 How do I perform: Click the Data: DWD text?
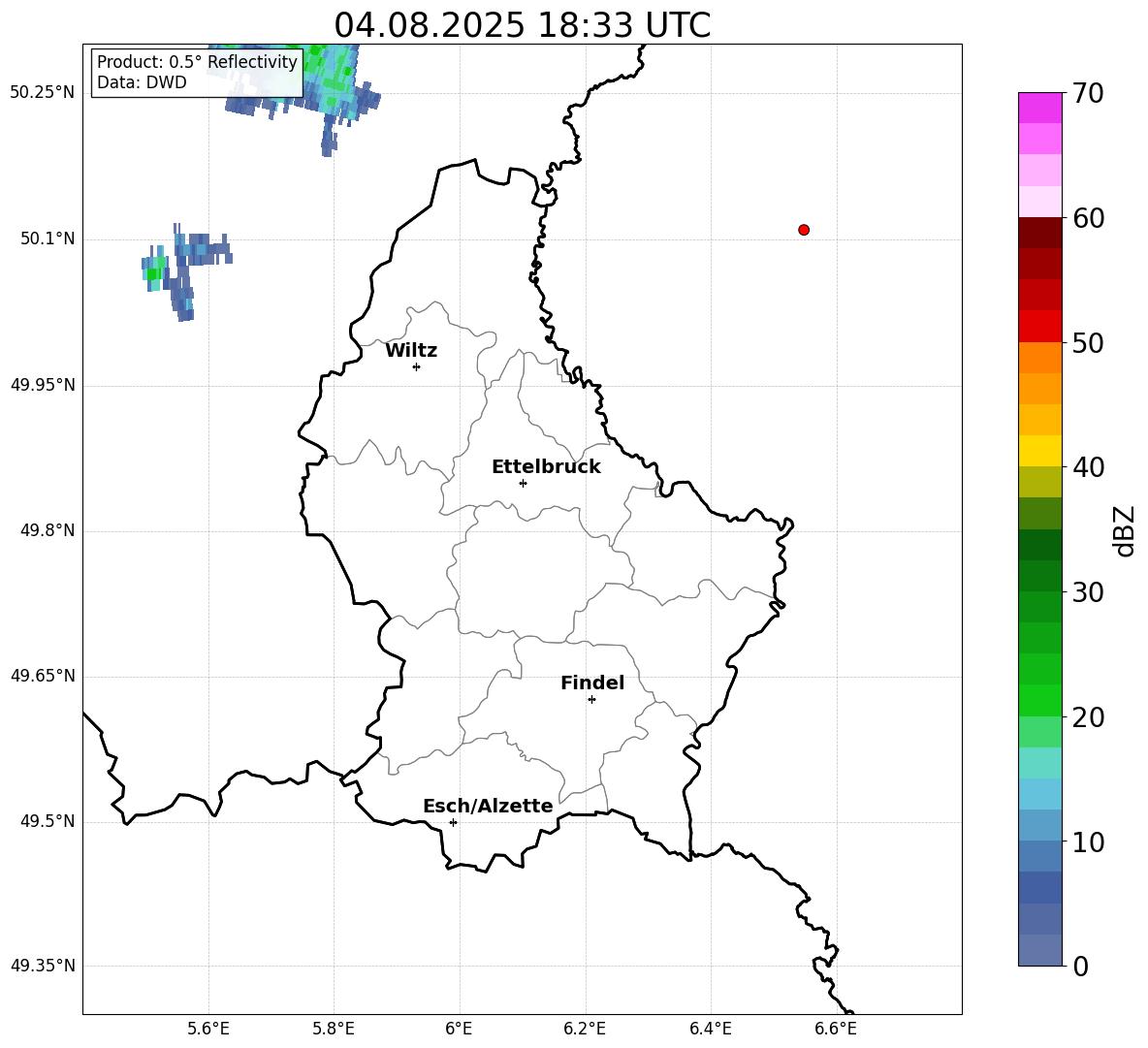coord(142,82)
